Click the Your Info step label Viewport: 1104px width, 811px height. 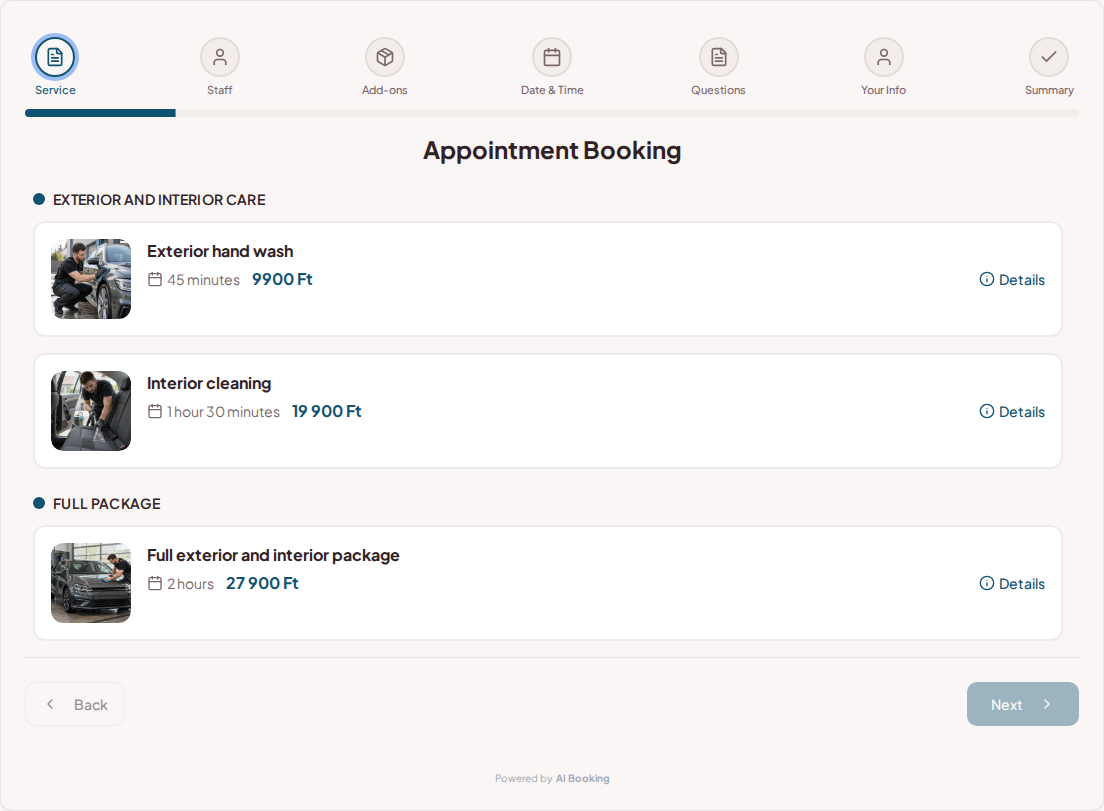pyautogui.click(x=884, y=90)
